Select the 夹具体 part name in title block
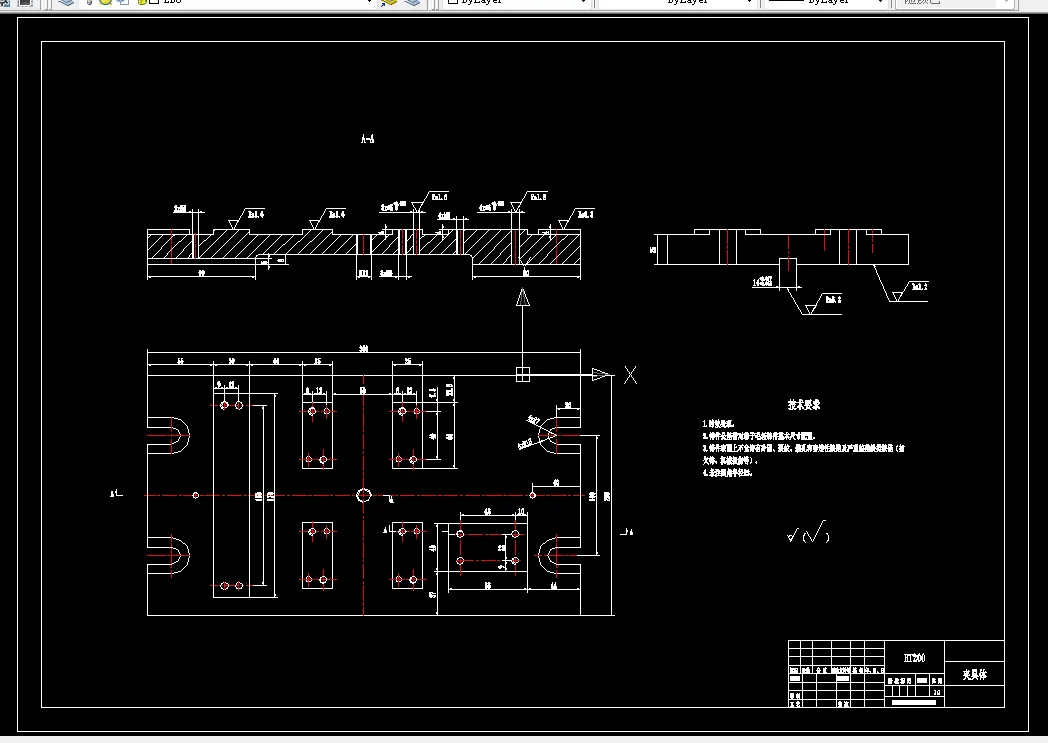Image resolution: width=1048 pixels, height=743 pixels. click(x=974, y=675)
